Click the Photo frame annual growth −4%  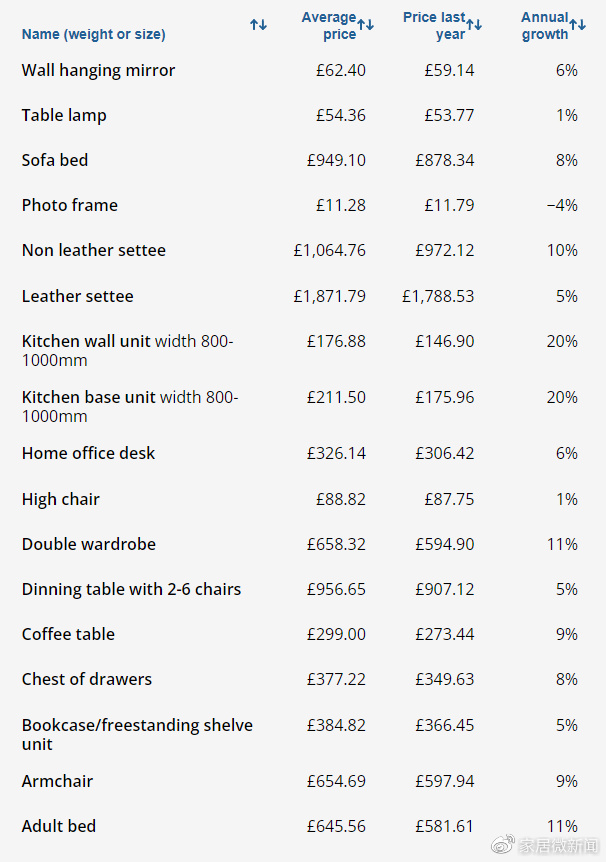(x=562, y=205)
